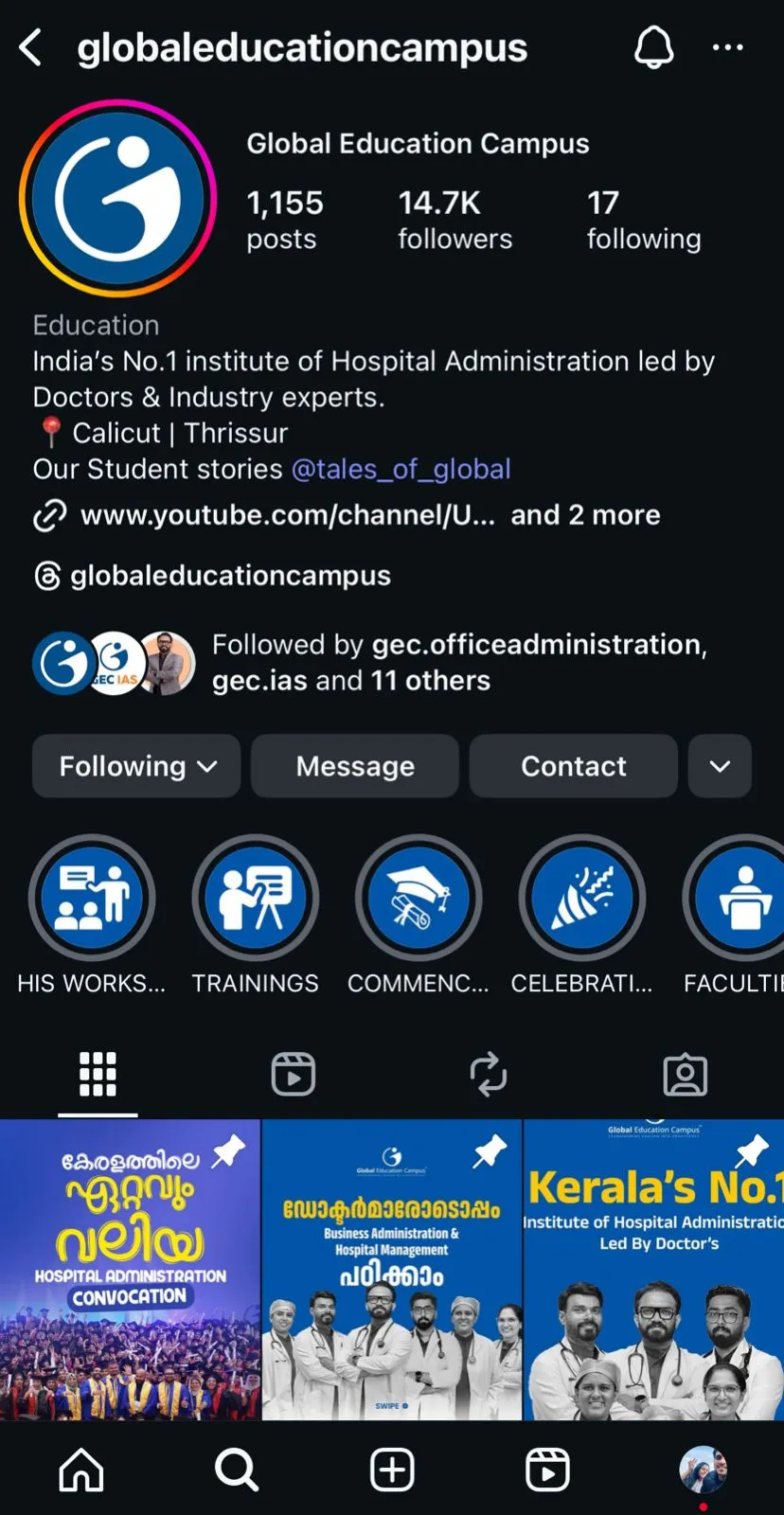Open the Search magnifier icon

point(236,1470)
